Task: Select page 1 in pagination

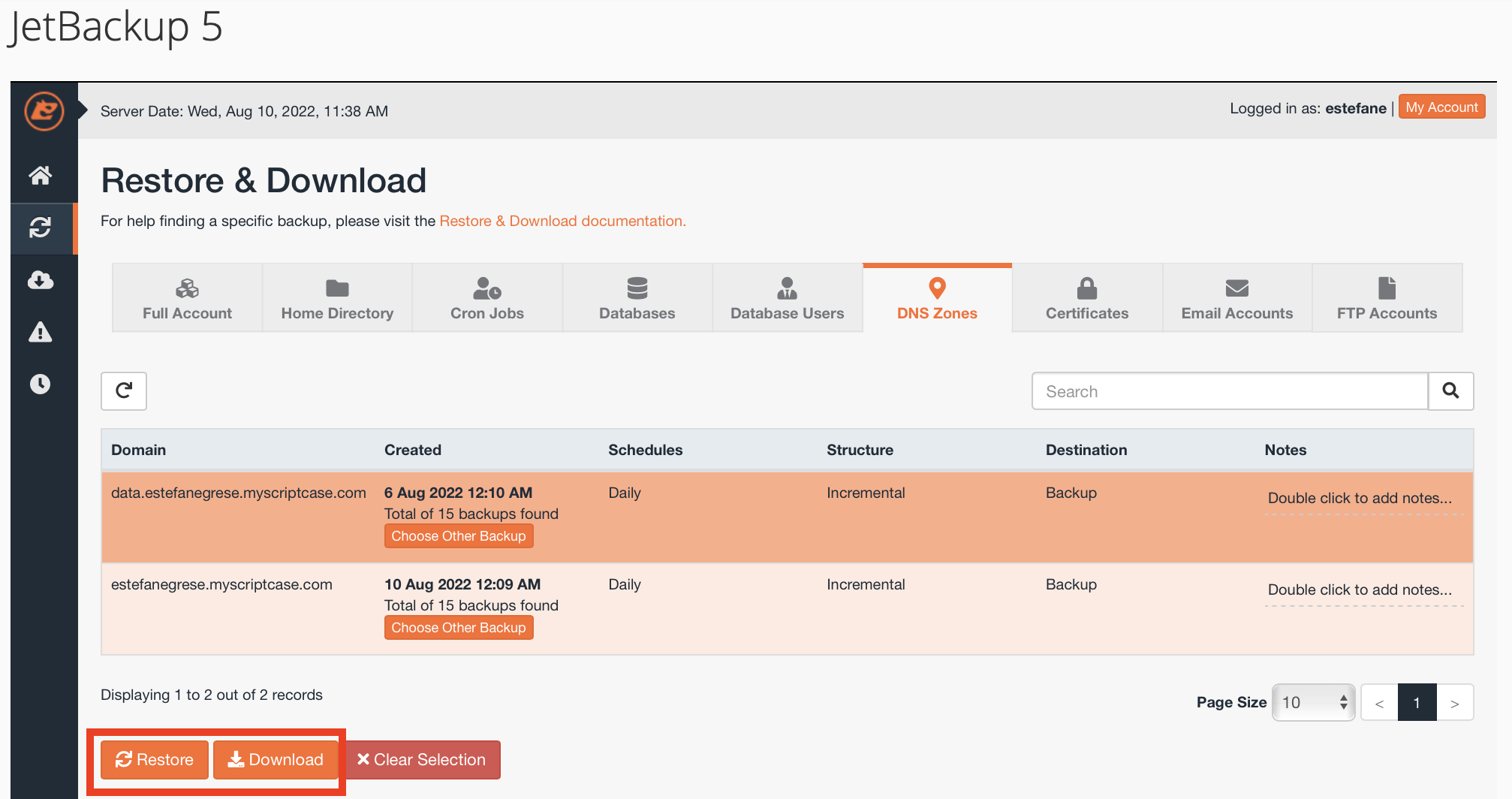Action: point(1417,703)
